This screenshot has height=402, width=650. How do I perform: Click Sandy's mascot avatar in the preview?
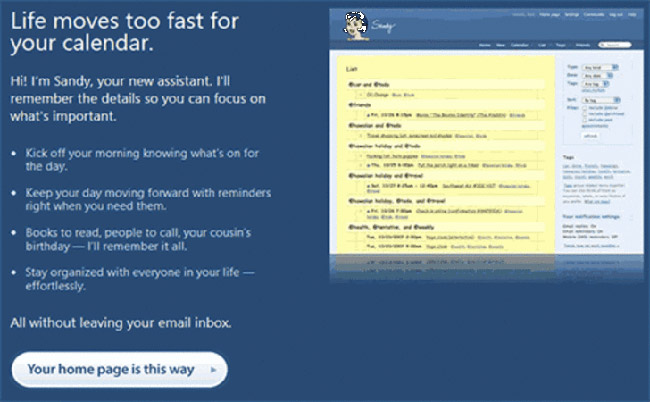coord(356,26)
